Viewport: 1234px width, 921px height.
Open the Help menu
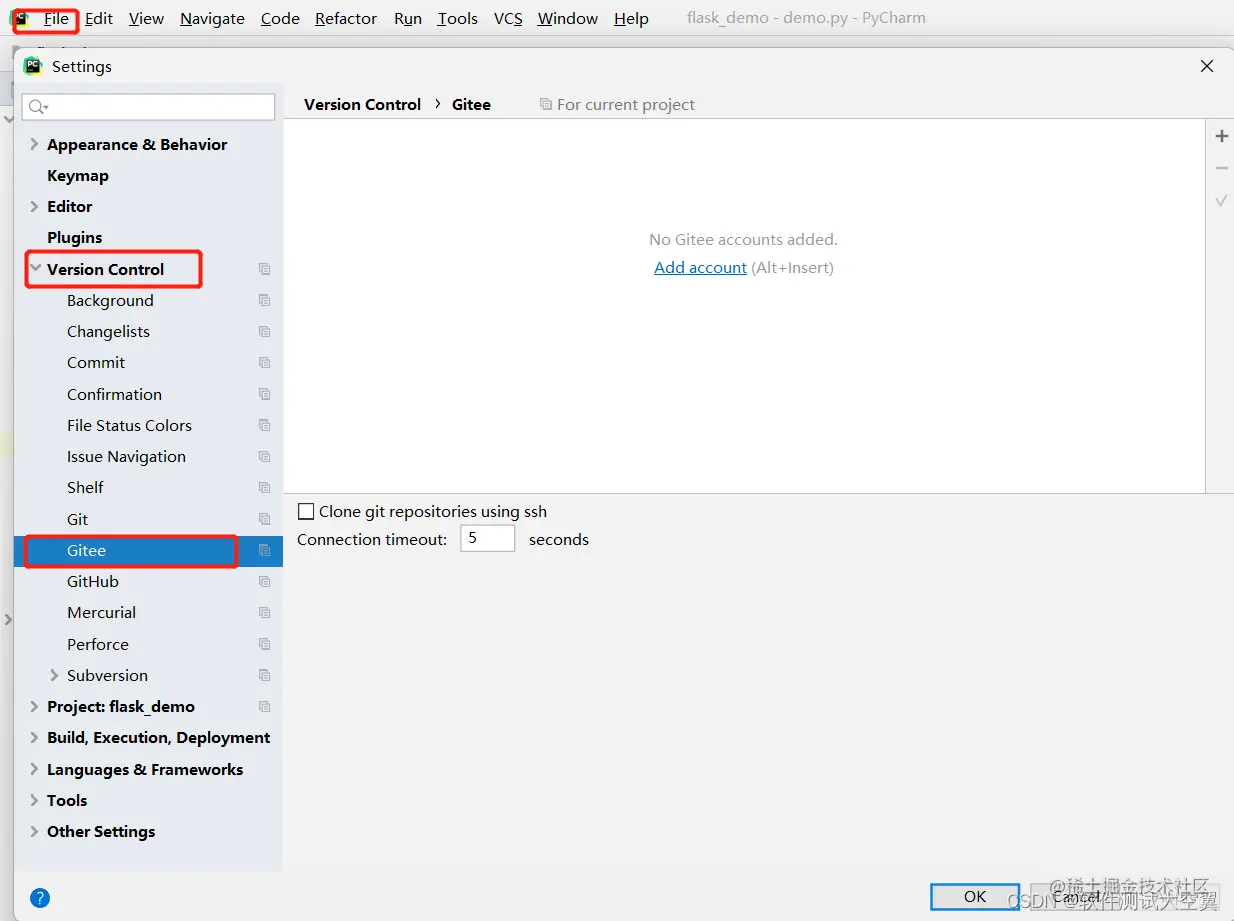[x=631, y=18]
